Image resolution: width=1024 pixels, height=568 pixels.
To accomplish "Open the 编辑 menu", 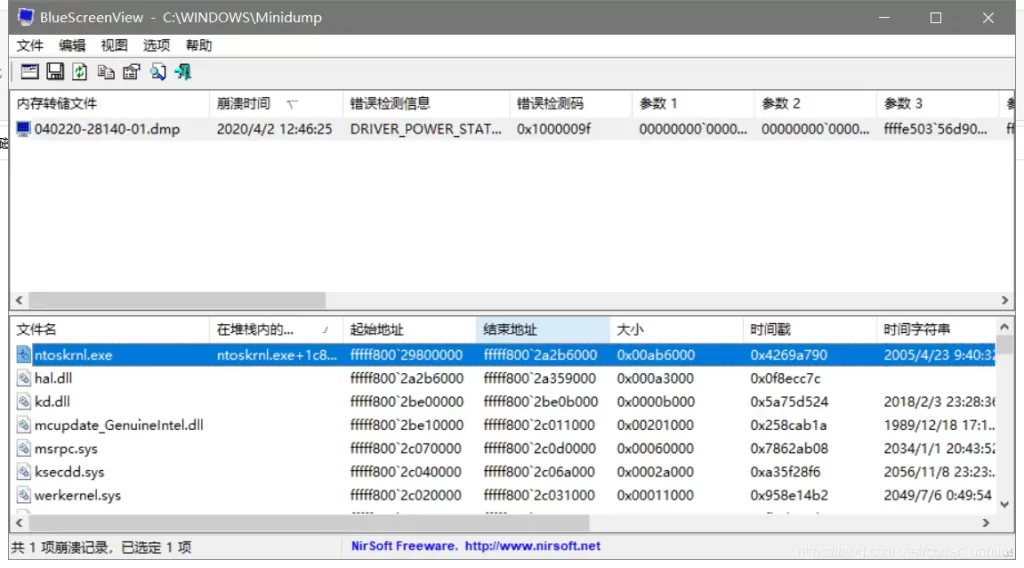I will 72,45.
